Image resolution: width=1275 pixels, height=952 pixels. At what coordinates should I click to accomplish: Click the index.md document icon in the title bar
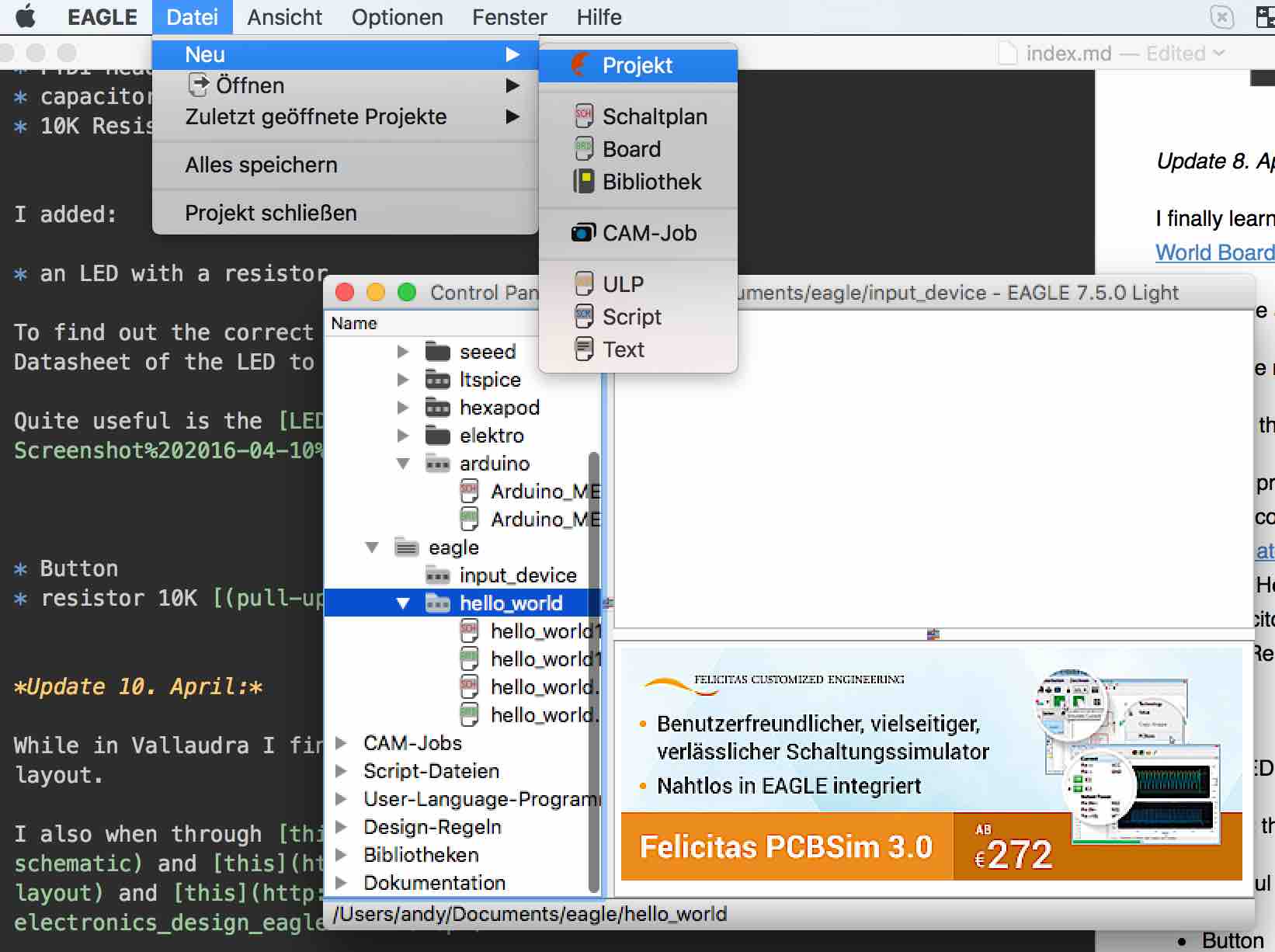pyautogui.click(x=1007, y=53)
